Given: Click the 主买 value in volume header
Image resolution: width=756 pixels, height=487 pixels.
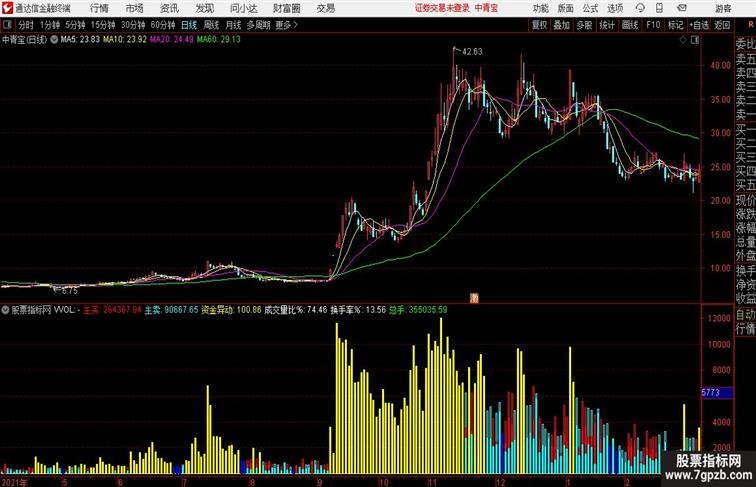Looking at the screenshot, I should (112, 310).
